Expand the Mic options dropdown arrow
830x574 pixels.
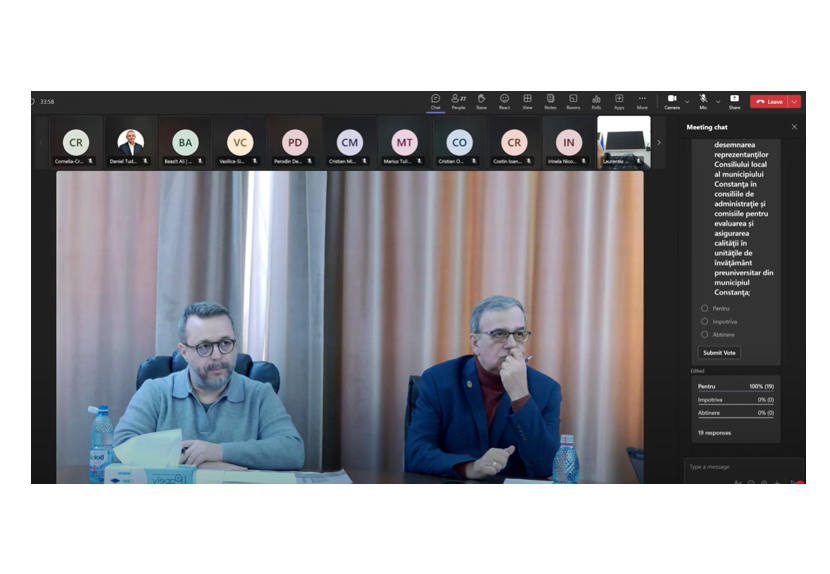(718, 102)
